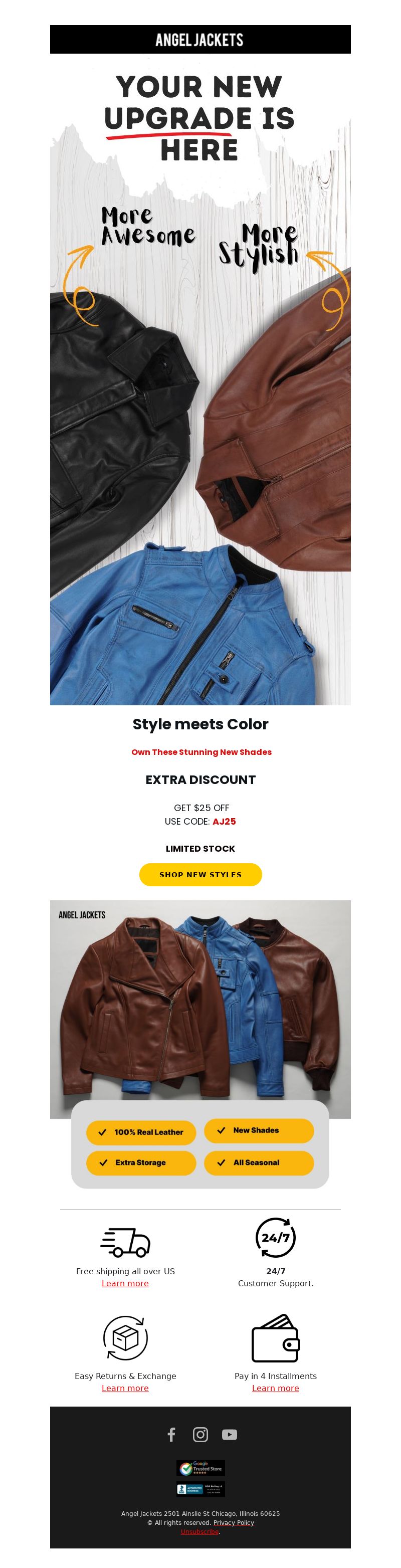Image resolution: width=401 pixels, height=1568 pixels.
Task: Open the Privacy Policy link
Action: click(x=234, y=1522)
